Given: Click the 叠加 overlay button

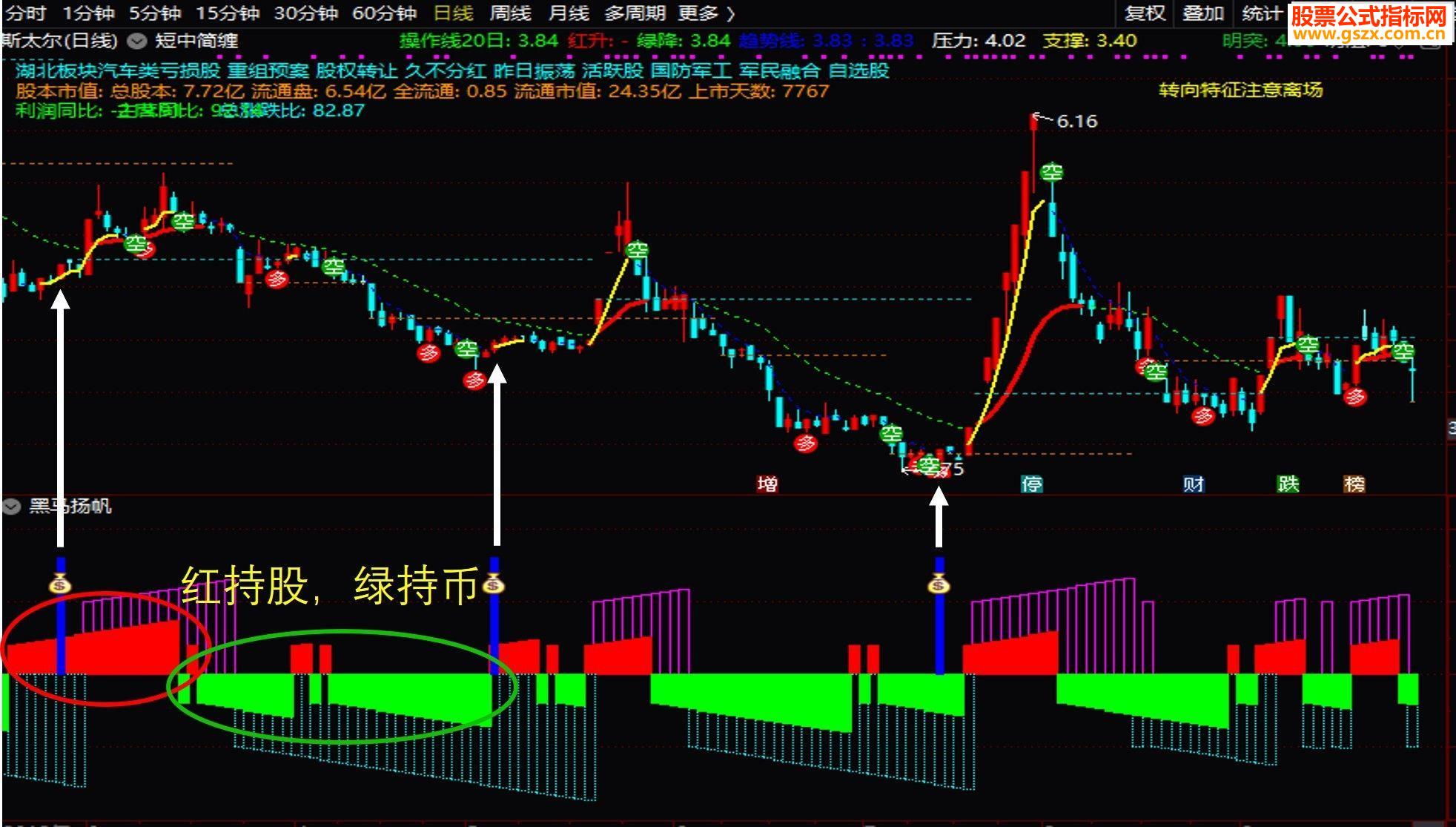Looking at the screenshot, I should click(x=1203, y=13).
